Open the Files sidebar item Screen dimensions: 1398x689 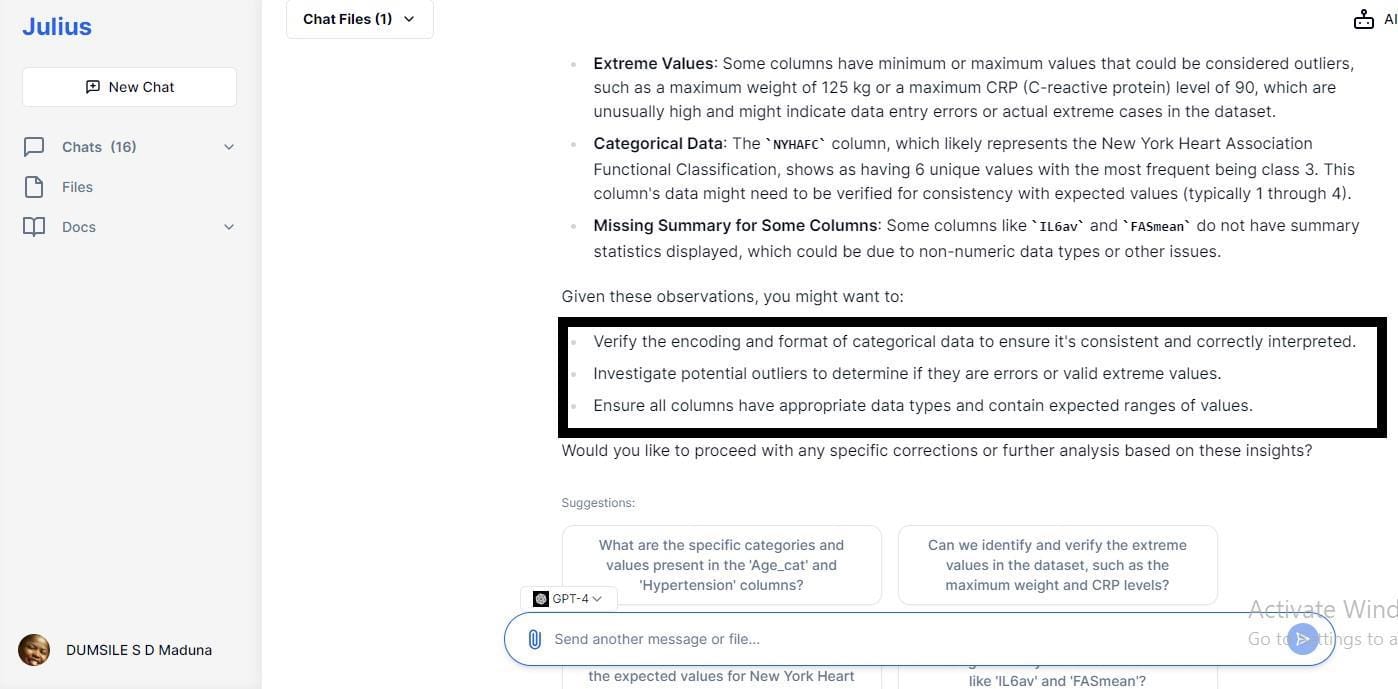(x=77, y=187)
